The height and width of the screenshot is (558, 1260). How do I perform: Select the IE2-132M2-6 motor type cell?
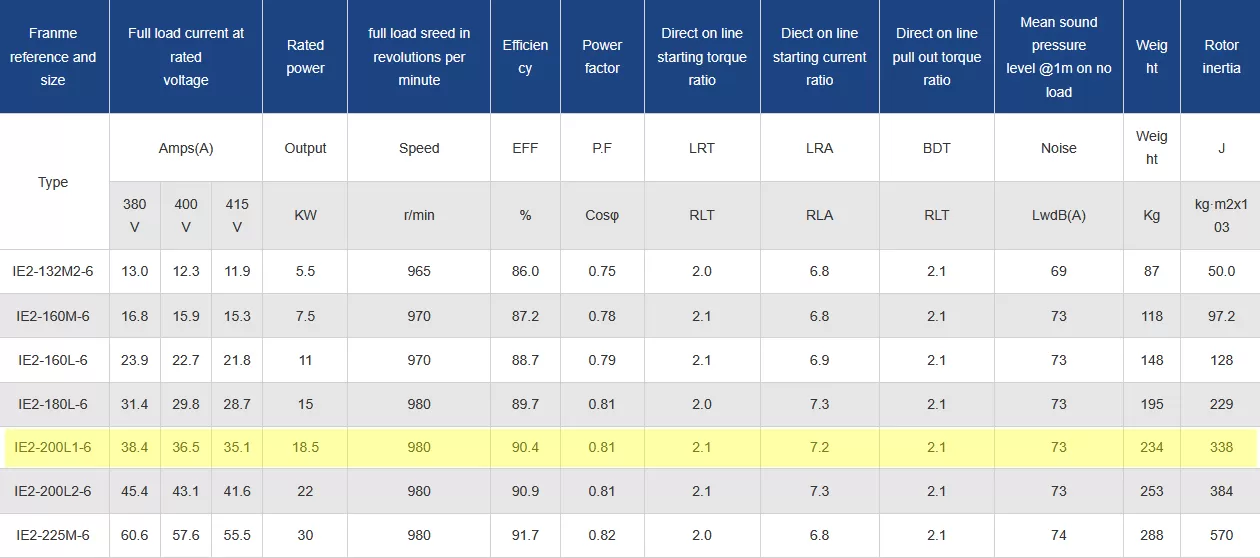[x=53, y=271]
